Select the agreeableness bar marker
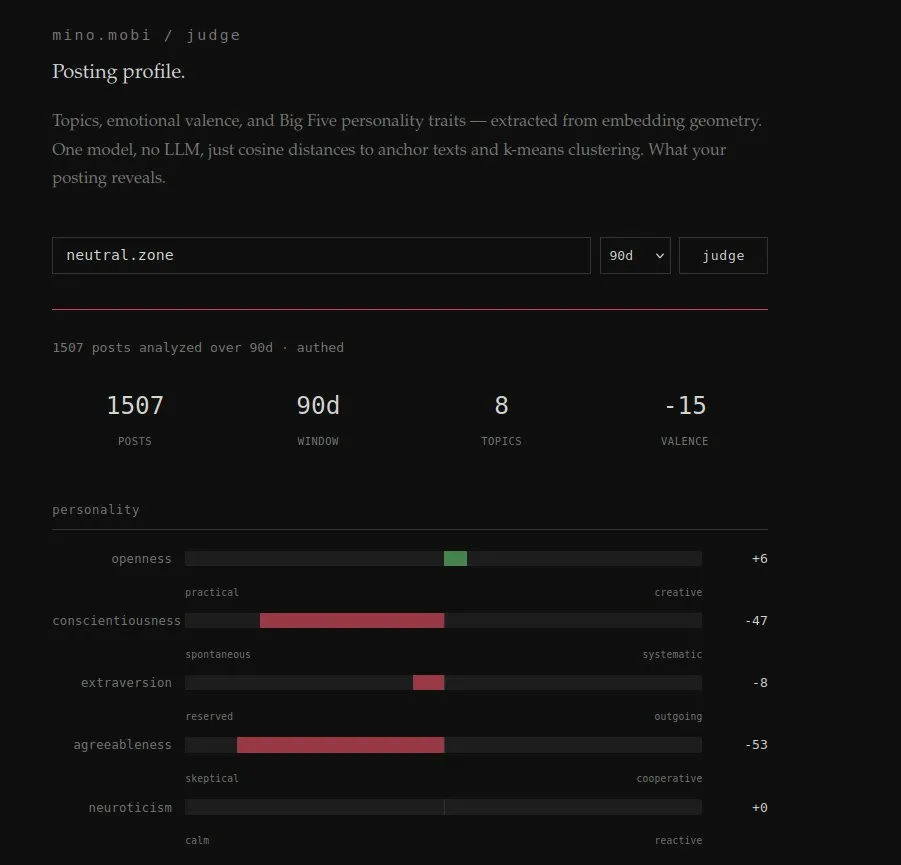Screen dimensions: 901x865 pyautogui.click(x=340, y=744)
